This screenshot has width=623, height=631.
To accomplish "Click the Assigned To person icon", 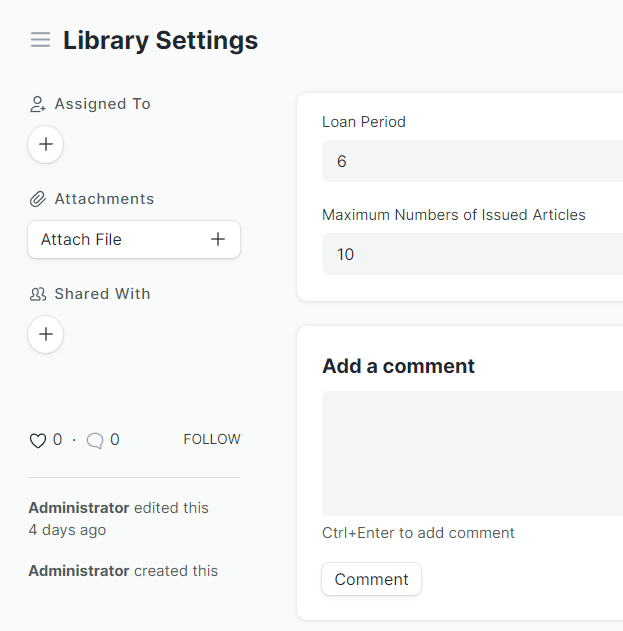I will tap(38, 104).
